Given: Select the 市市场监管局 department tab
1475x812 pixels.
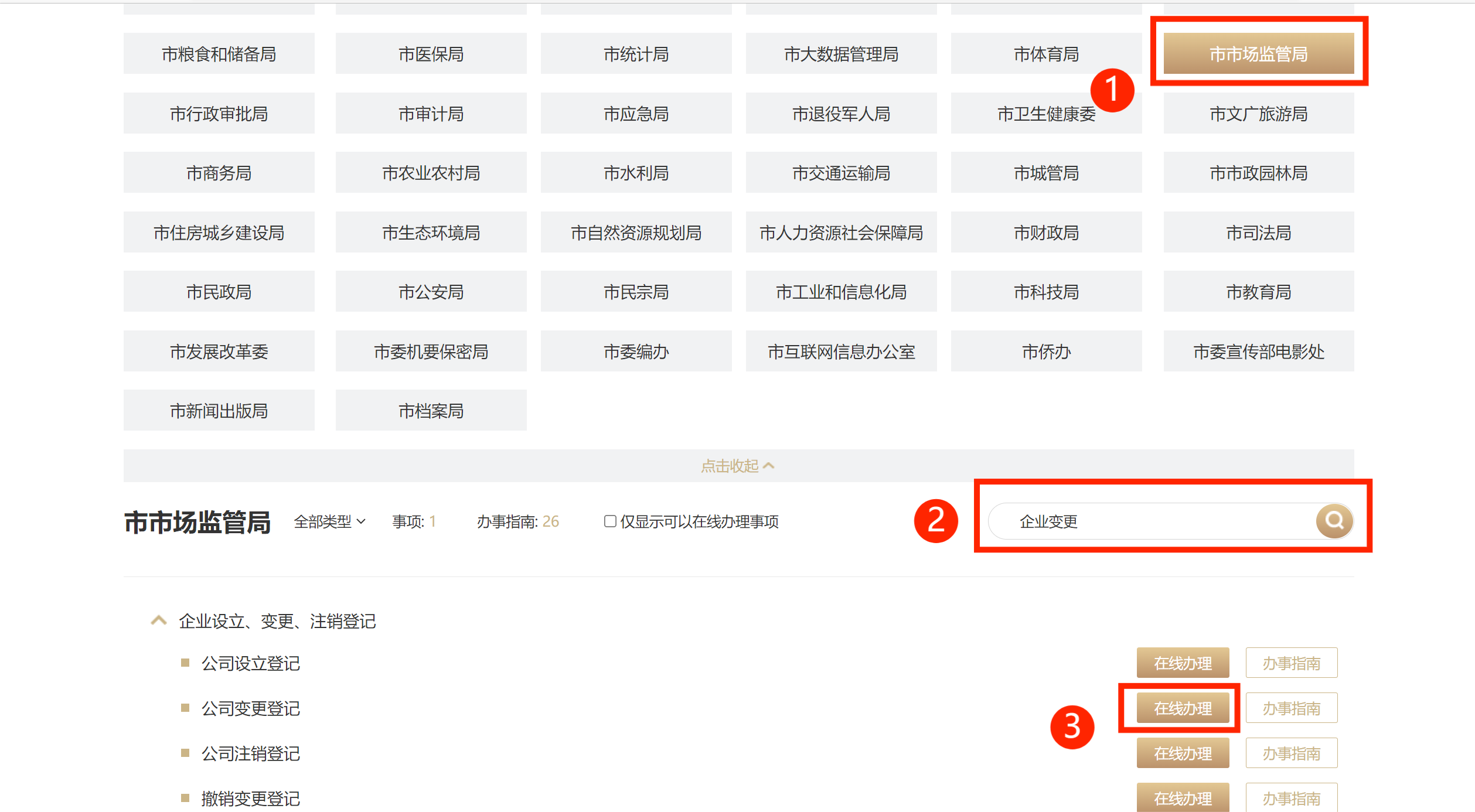Looking at the screenshot, I should 1258,54.
